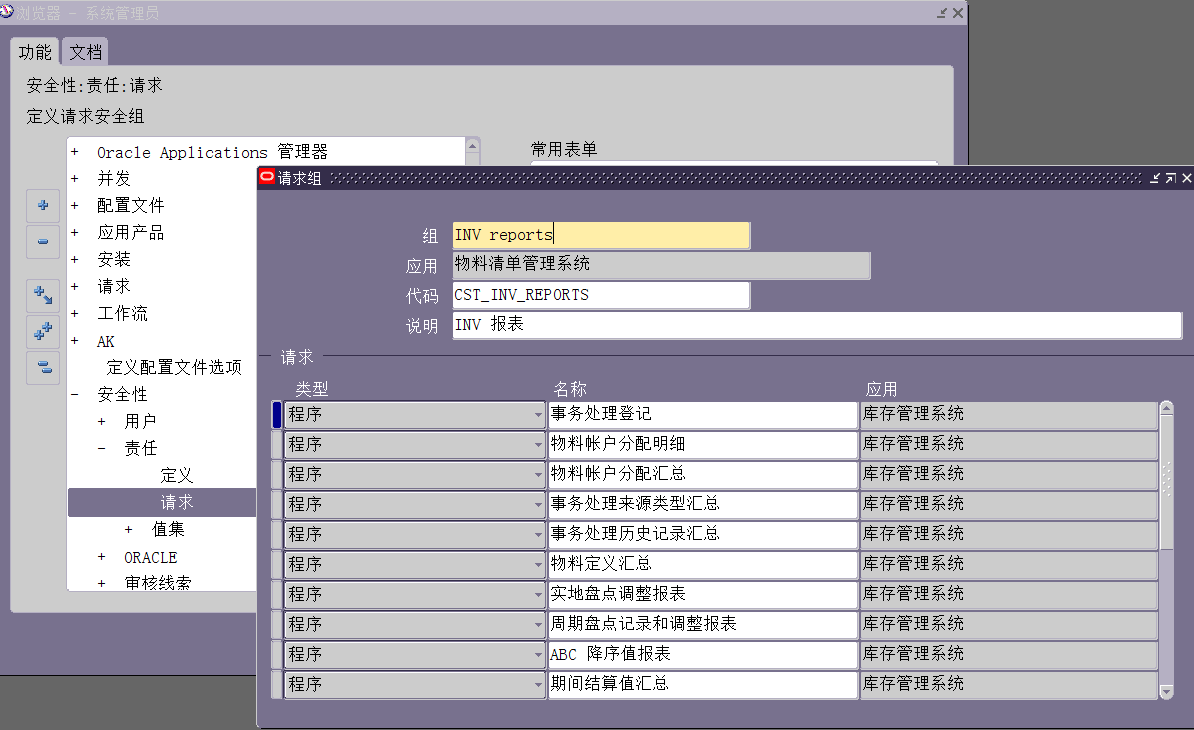Collapse the 责任 tree node
Image resolution: width=1194 pixels, height=730 pixels.
tap(101, 448)
